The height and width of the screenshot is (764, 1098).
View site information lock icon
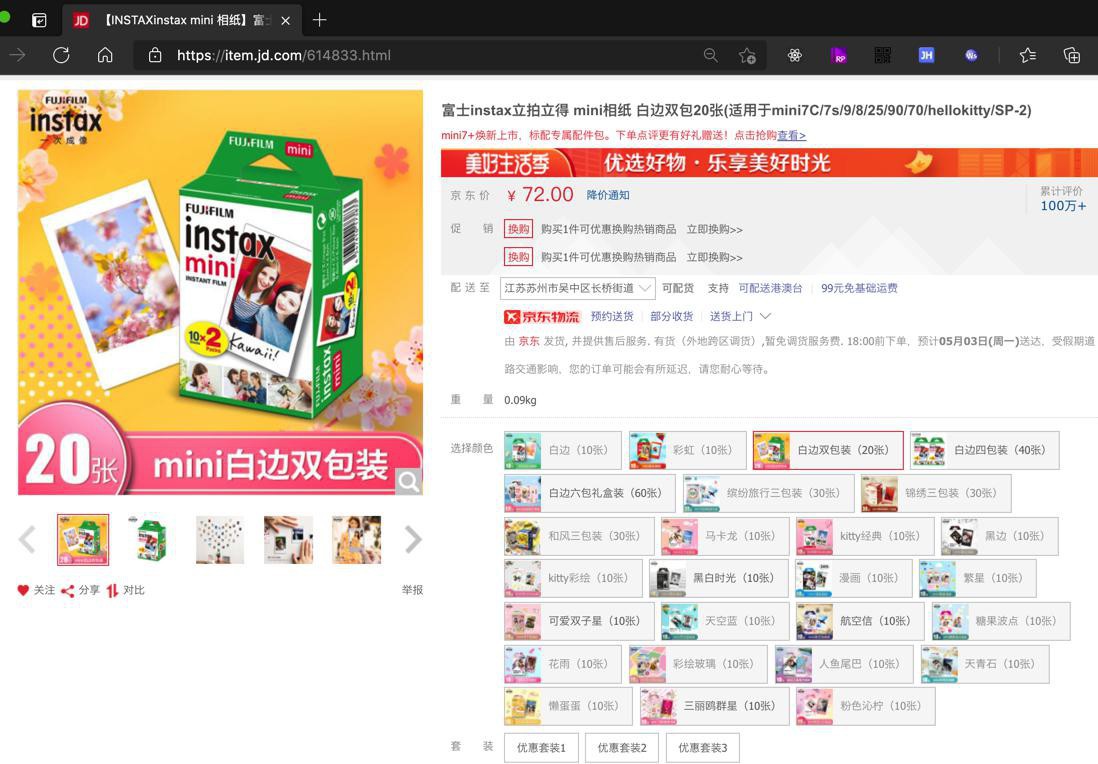click(x=155, y=55)
